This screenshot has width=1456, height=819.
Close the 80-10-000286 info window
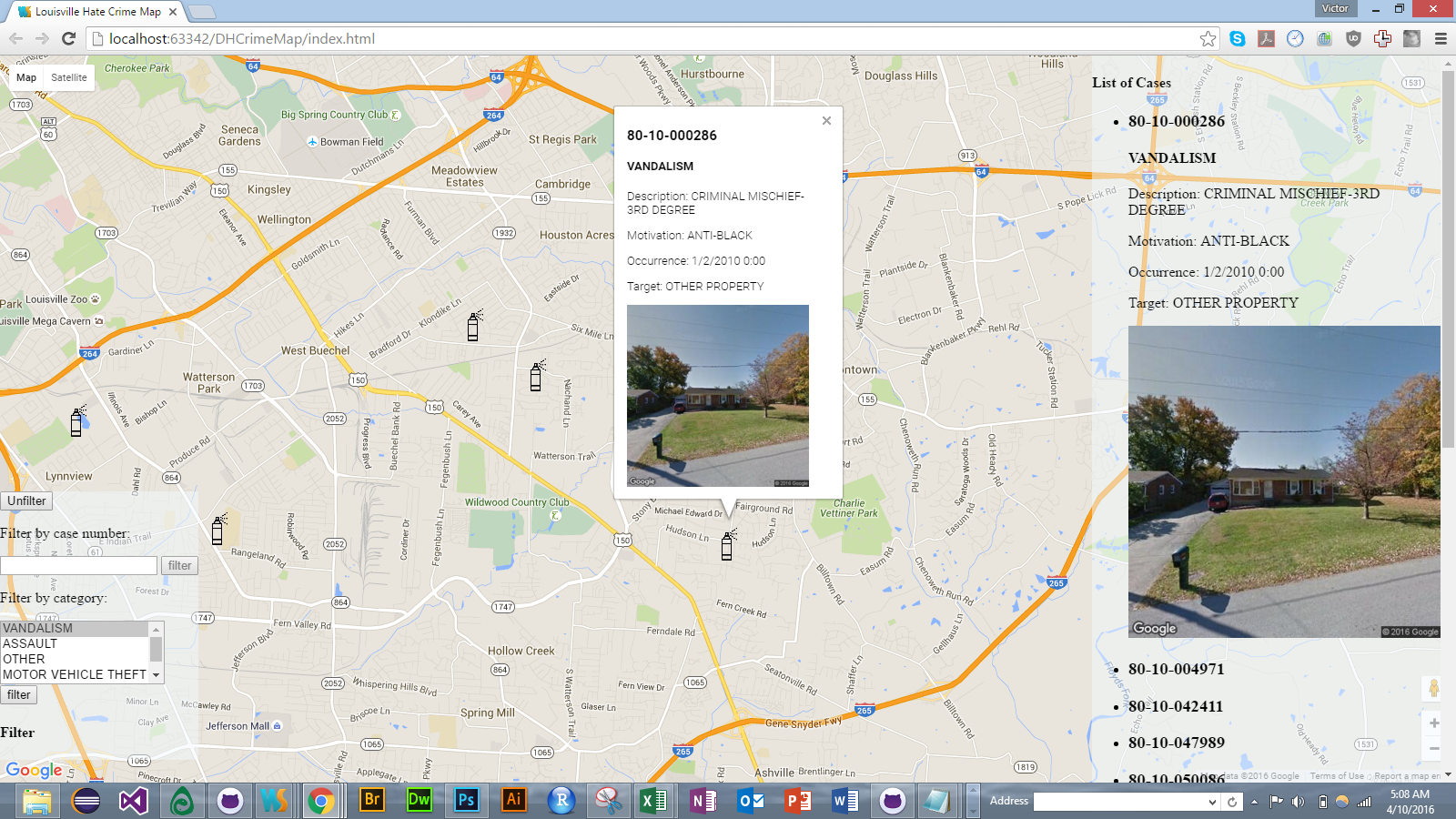pyautogui.click(x=826, y=121)
